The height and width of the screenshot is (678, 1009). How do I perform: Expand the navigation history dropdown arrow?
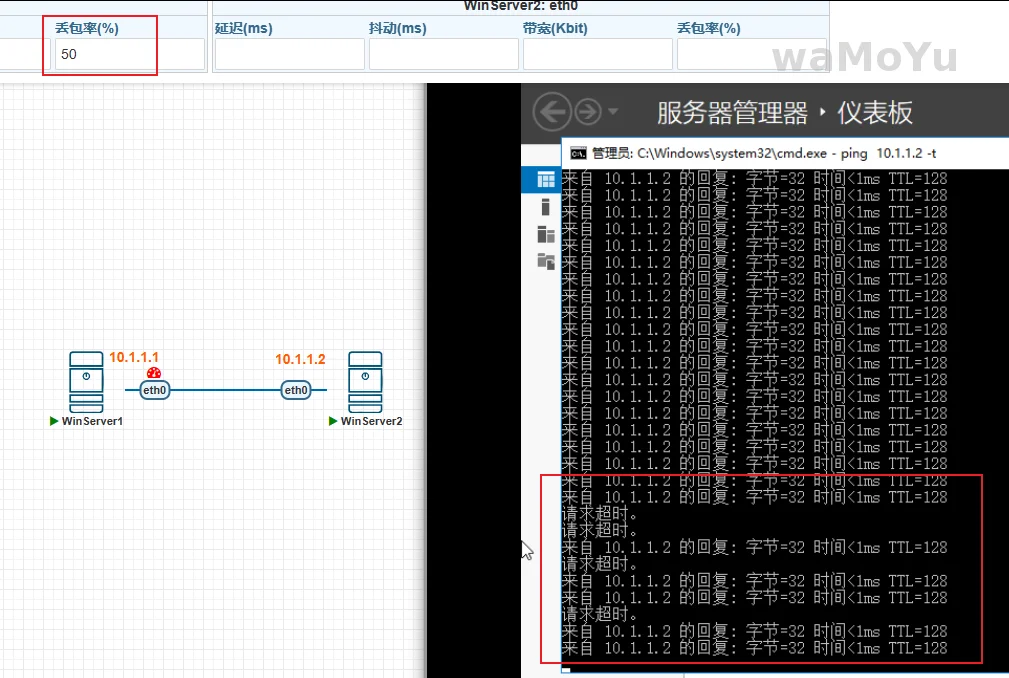613,111
